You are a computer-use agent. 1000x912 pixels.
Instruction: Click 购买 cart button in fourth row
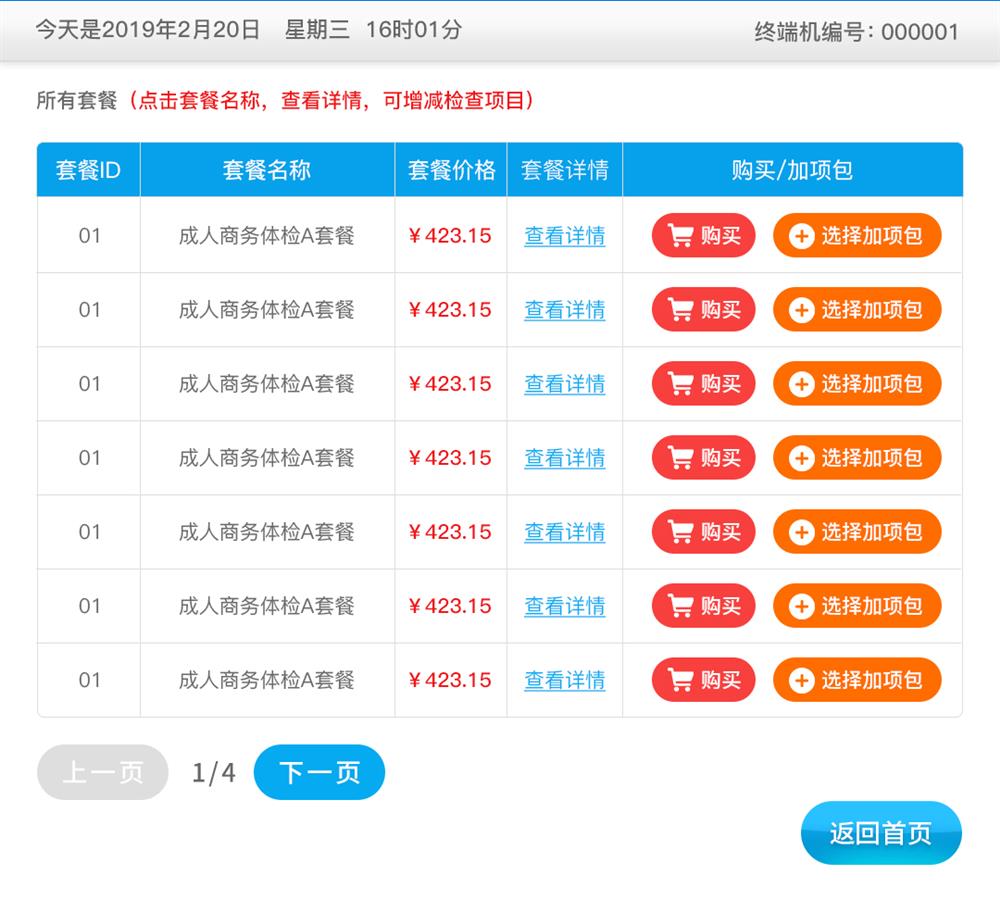point(703,457)
